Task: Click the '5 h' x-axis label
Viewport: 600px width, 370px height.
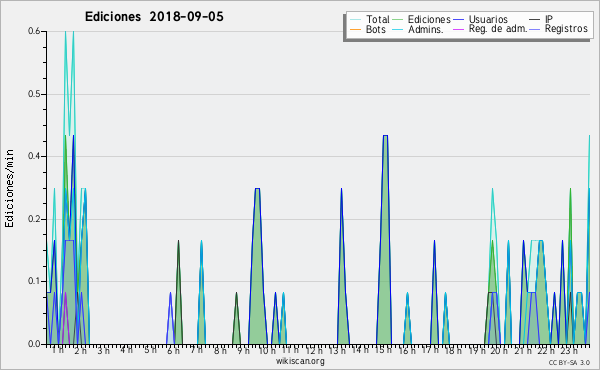Action: [x=150, y=350]
